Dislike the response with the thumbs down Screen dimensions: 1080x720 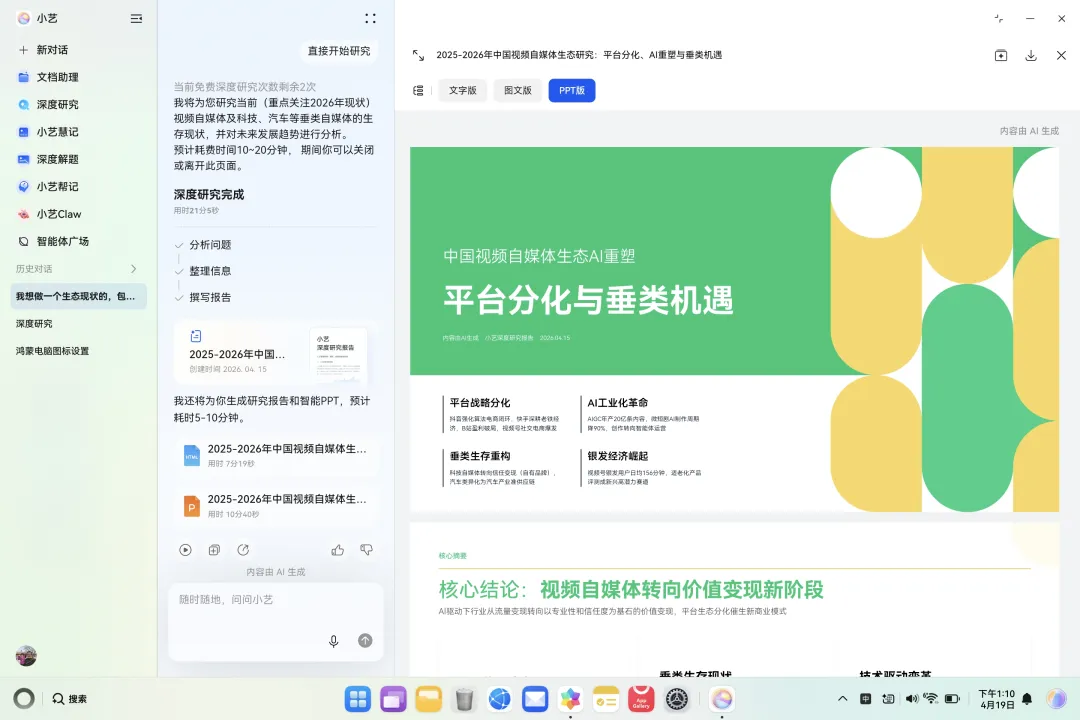point(366,550)
